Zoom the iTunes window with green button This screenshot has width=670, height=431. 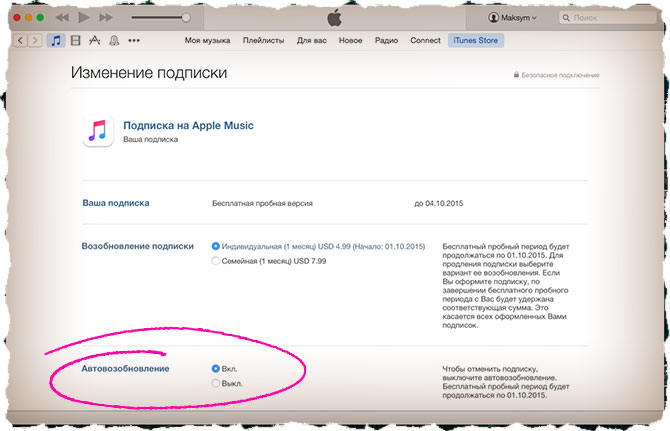pos(40,18)
